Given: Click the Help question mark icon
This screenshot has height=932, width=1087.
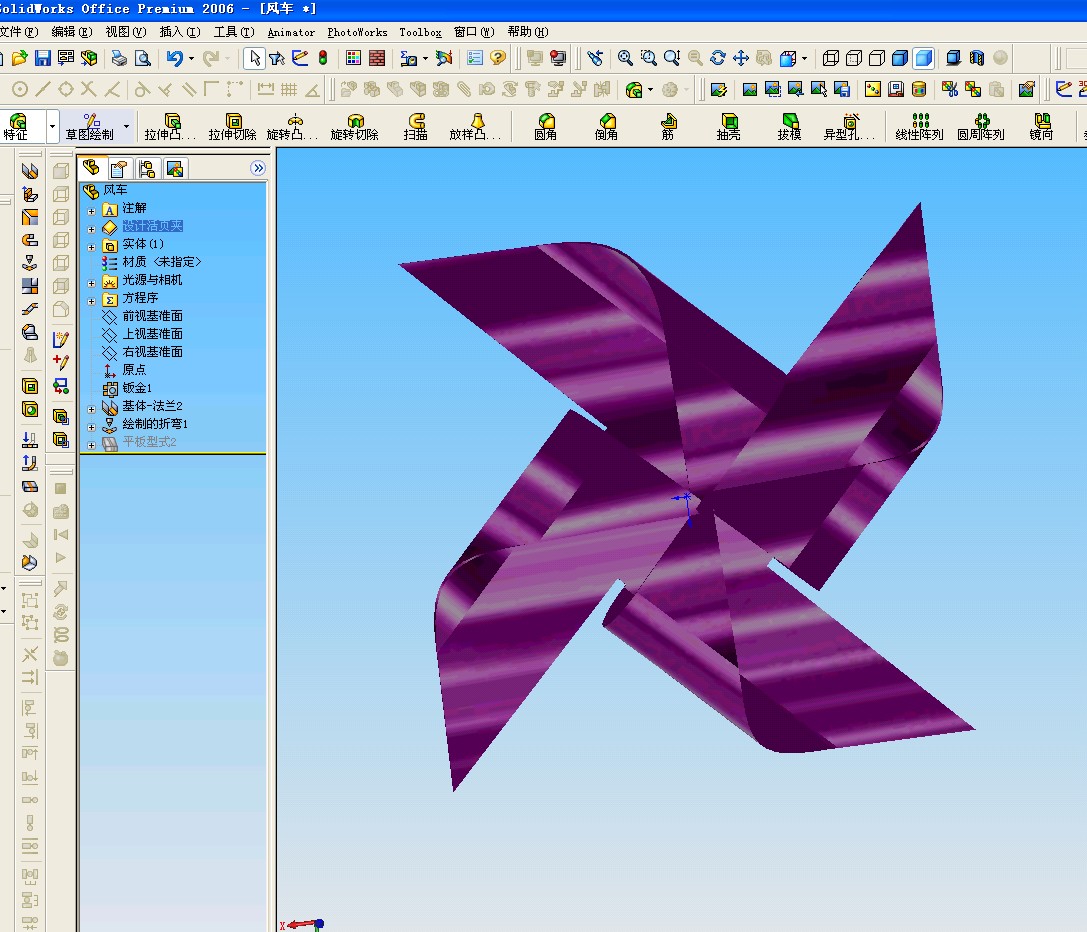Looking at the screenshot, I should point(498,58).
